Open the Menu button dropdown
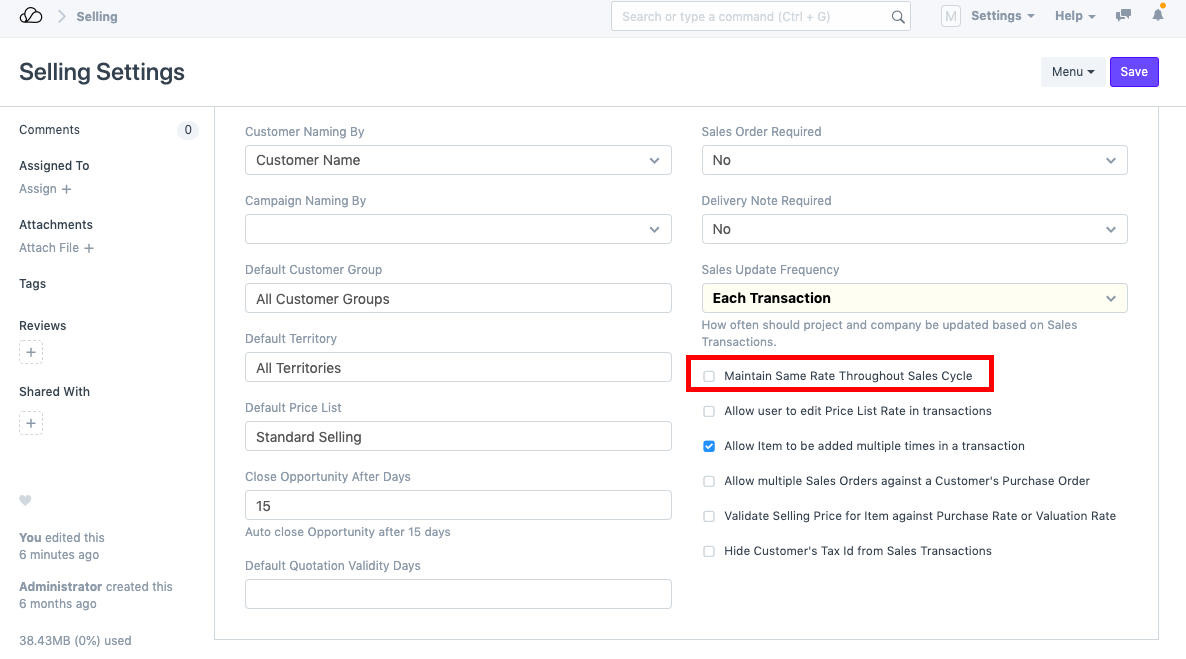The height and width of the screenshot is (659, 1186). [x=1072, y=72]
